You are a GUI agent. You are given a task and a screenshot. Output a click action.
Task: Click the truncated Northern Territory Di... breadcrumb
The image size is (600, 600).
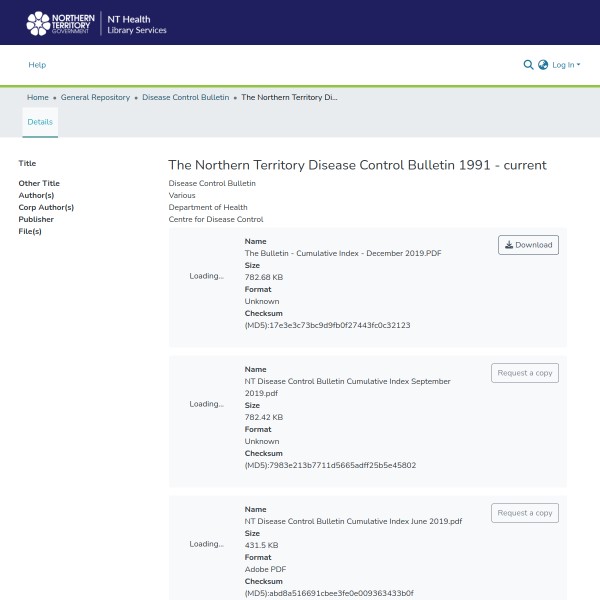(x=289, y=98)
